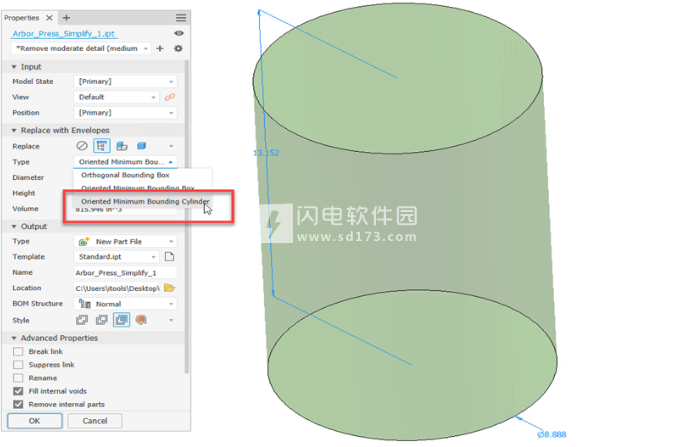
Task: Collapse the envelope Type dropdown
Action: [125, 162]
